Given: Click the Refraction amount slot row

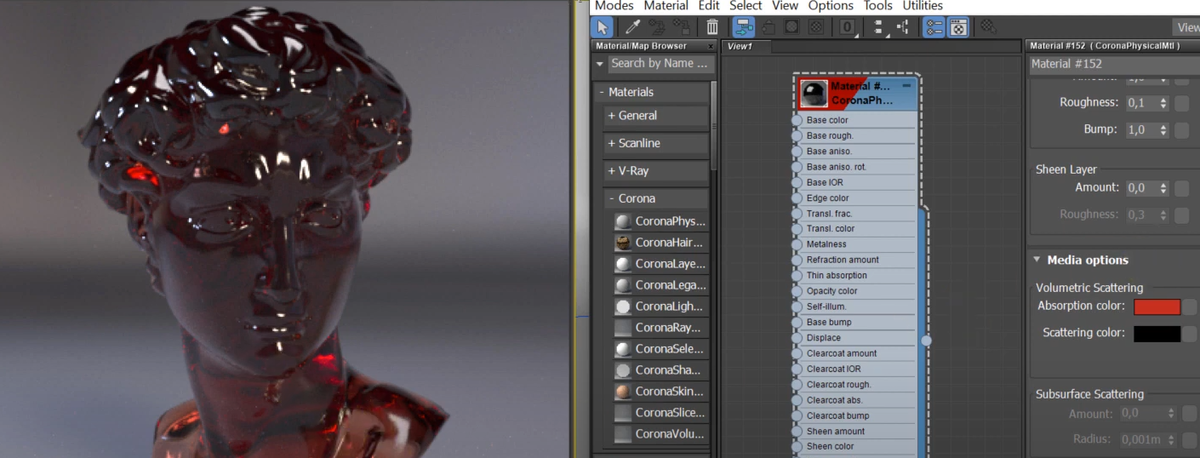Looking at the screenshot, I should coord(857,260).
